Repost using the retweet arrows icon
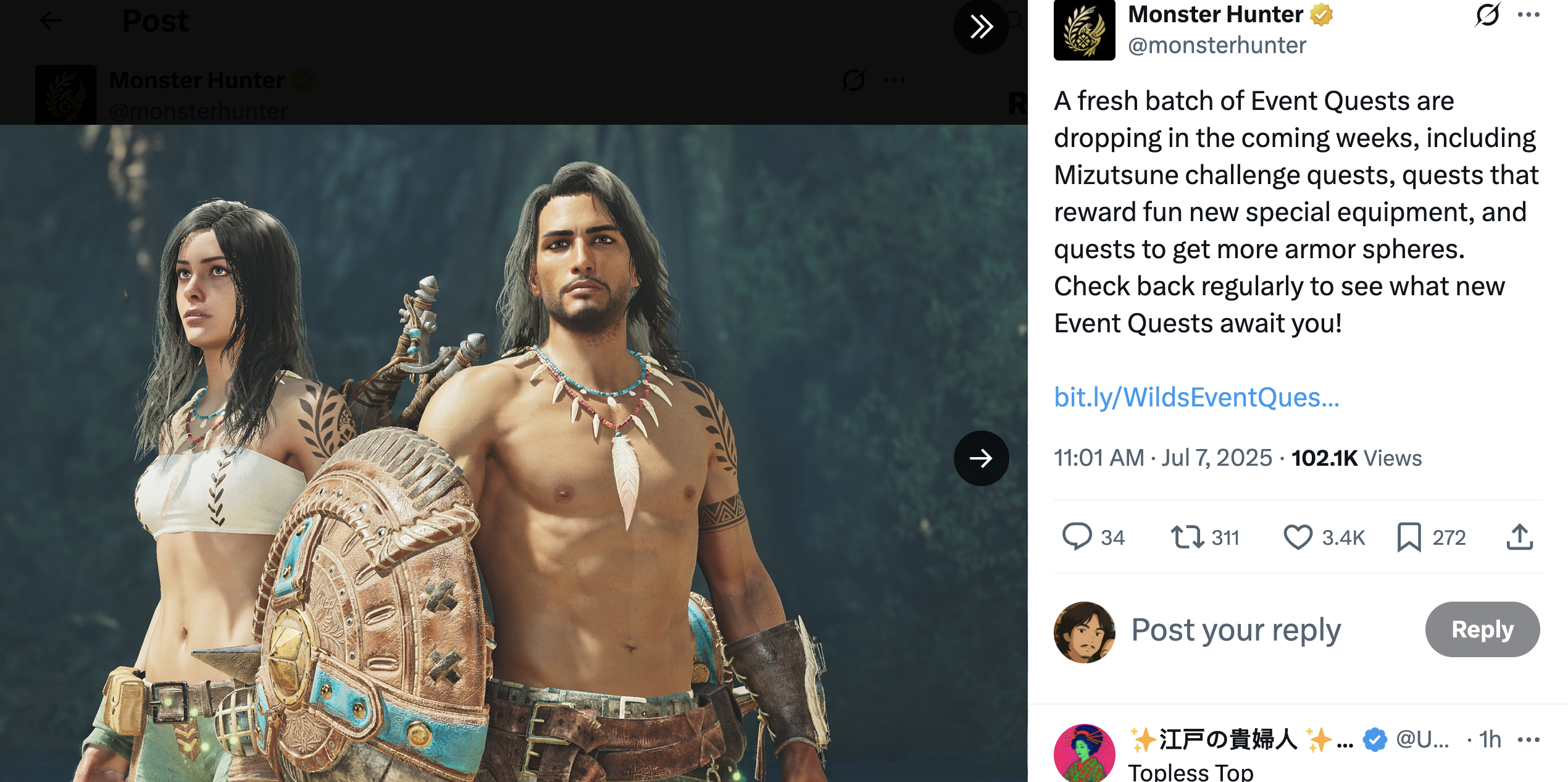The height and width of the screenshot is (782, 1568). 1187,536
